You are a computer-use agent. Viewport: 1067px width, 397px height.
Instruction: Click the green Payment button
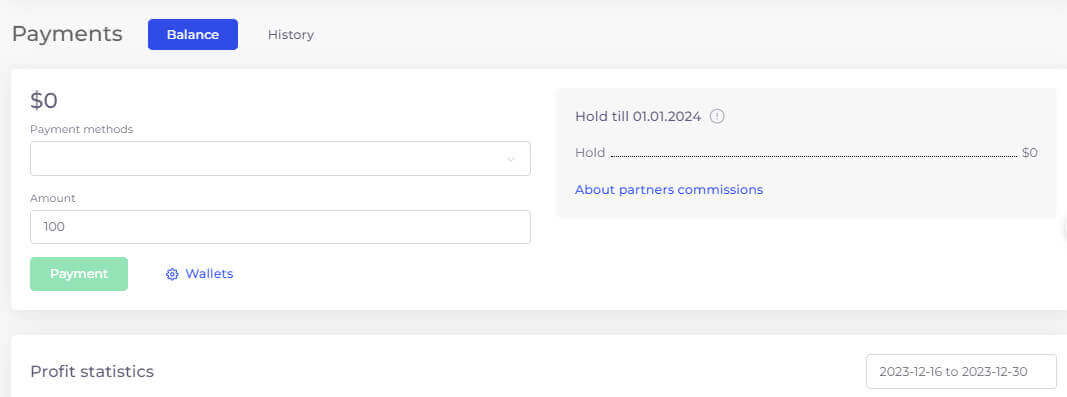point(79,274)
